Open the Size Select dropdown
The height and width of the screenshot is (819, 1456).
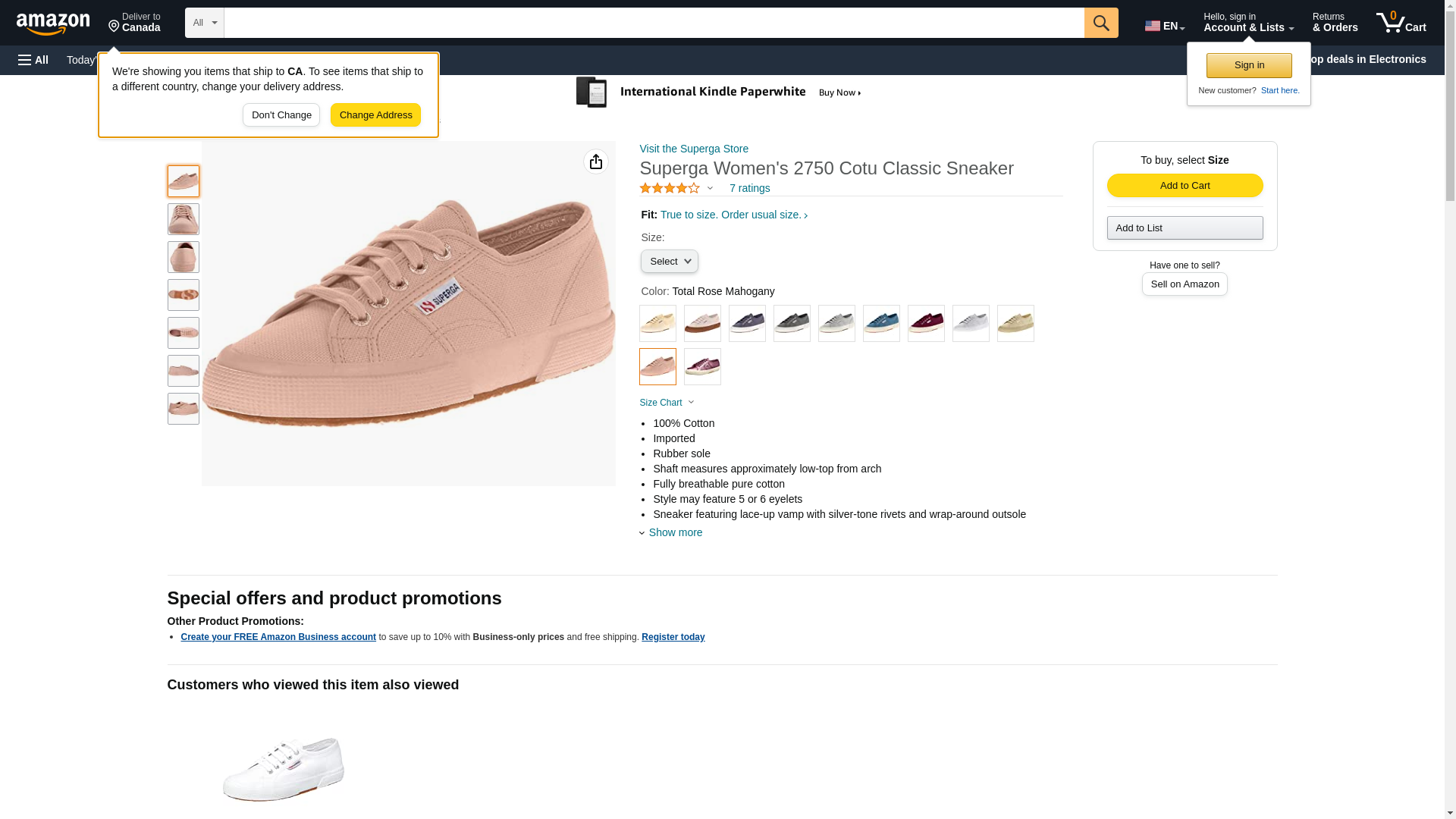click(x=669, y=262)
